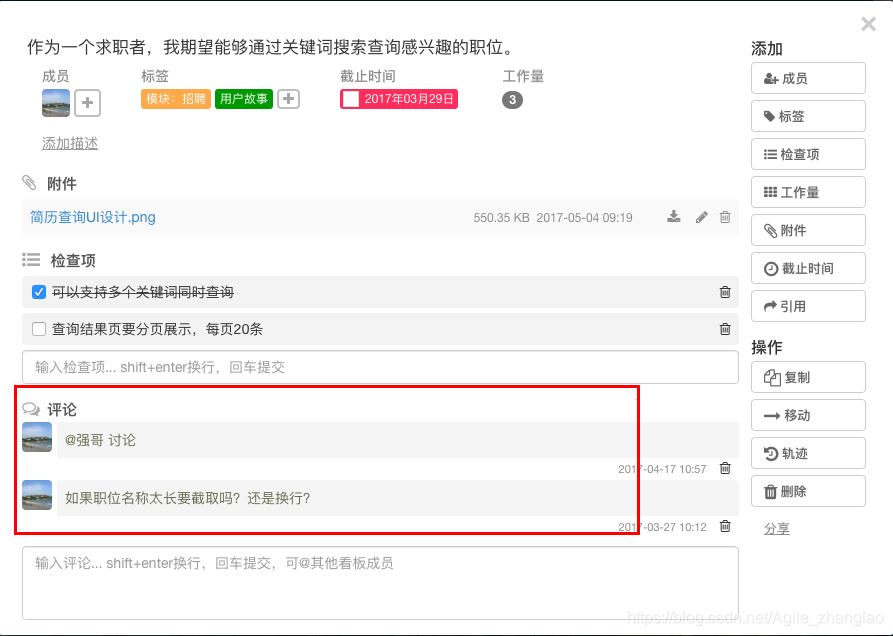The width and height of the screenshot is (893, 636).
Task: Add a tag with plus button beside 用户故事
Action: click(289, 99)
